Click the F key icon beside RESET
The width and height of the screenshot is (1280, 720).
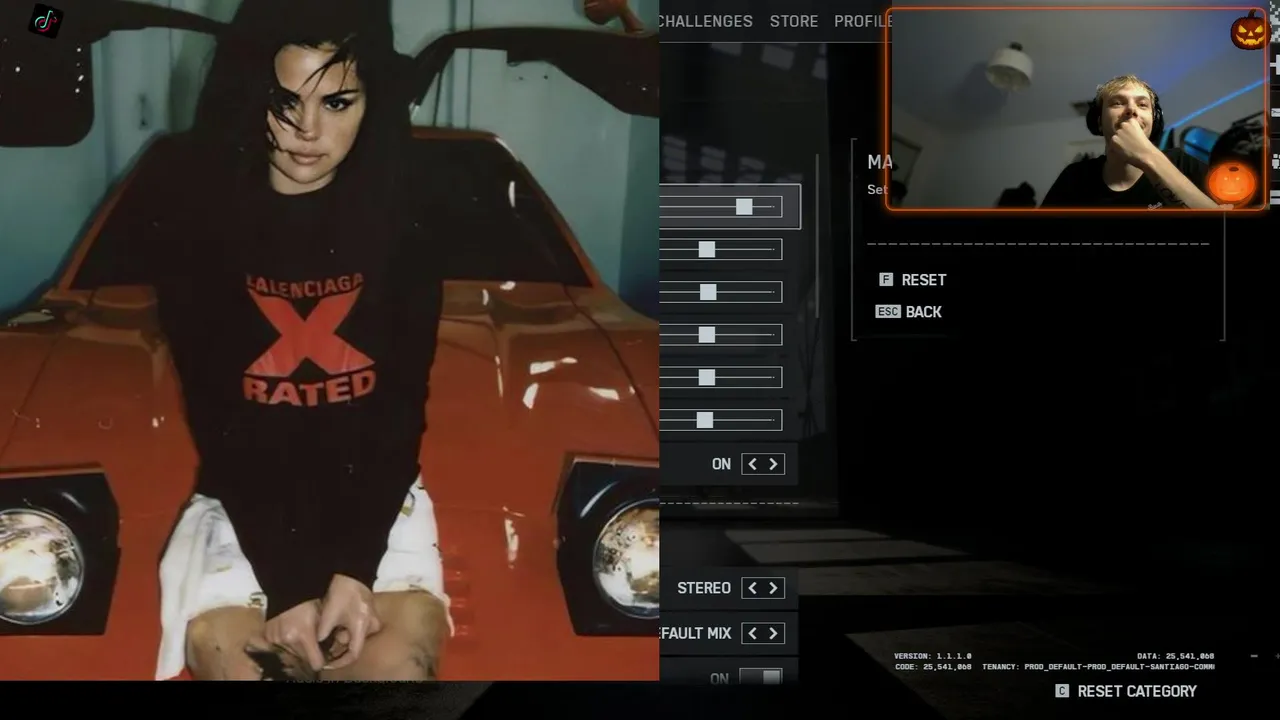pyautogui.click(x=885, y=280)
